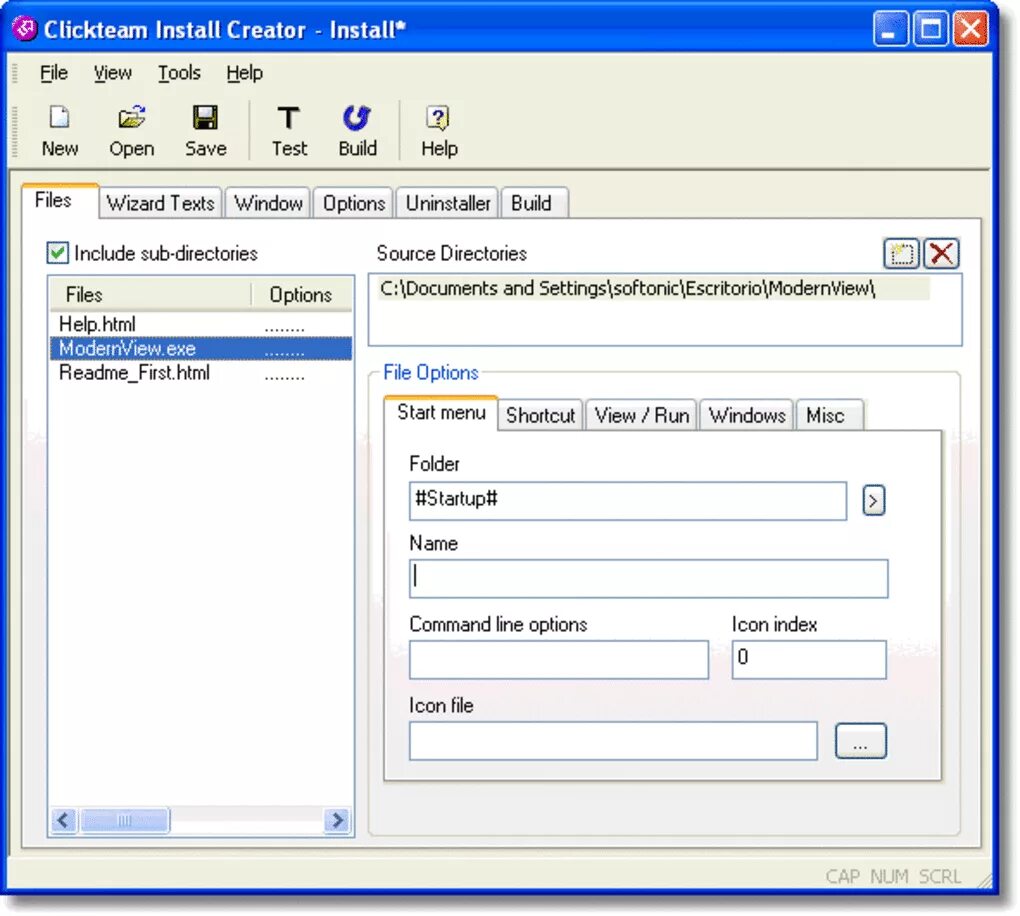Screen dimensions: 1020x916
Task: Click the Name input field
Action: pyautogui.click(x=649, y=578)
